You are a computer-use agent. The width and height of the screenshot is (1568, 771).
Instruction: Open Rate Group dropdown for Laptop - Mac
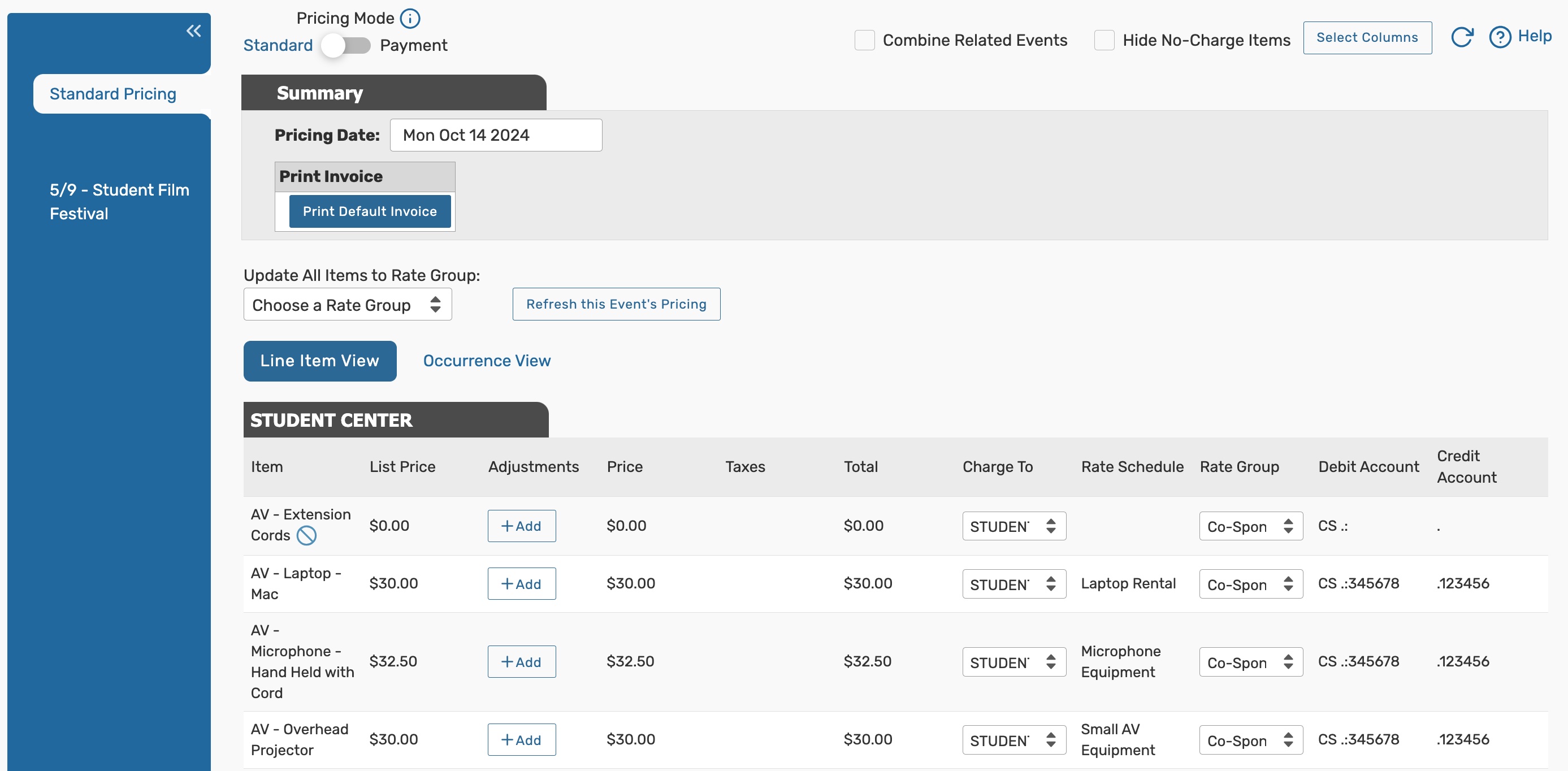(1250, 583)
